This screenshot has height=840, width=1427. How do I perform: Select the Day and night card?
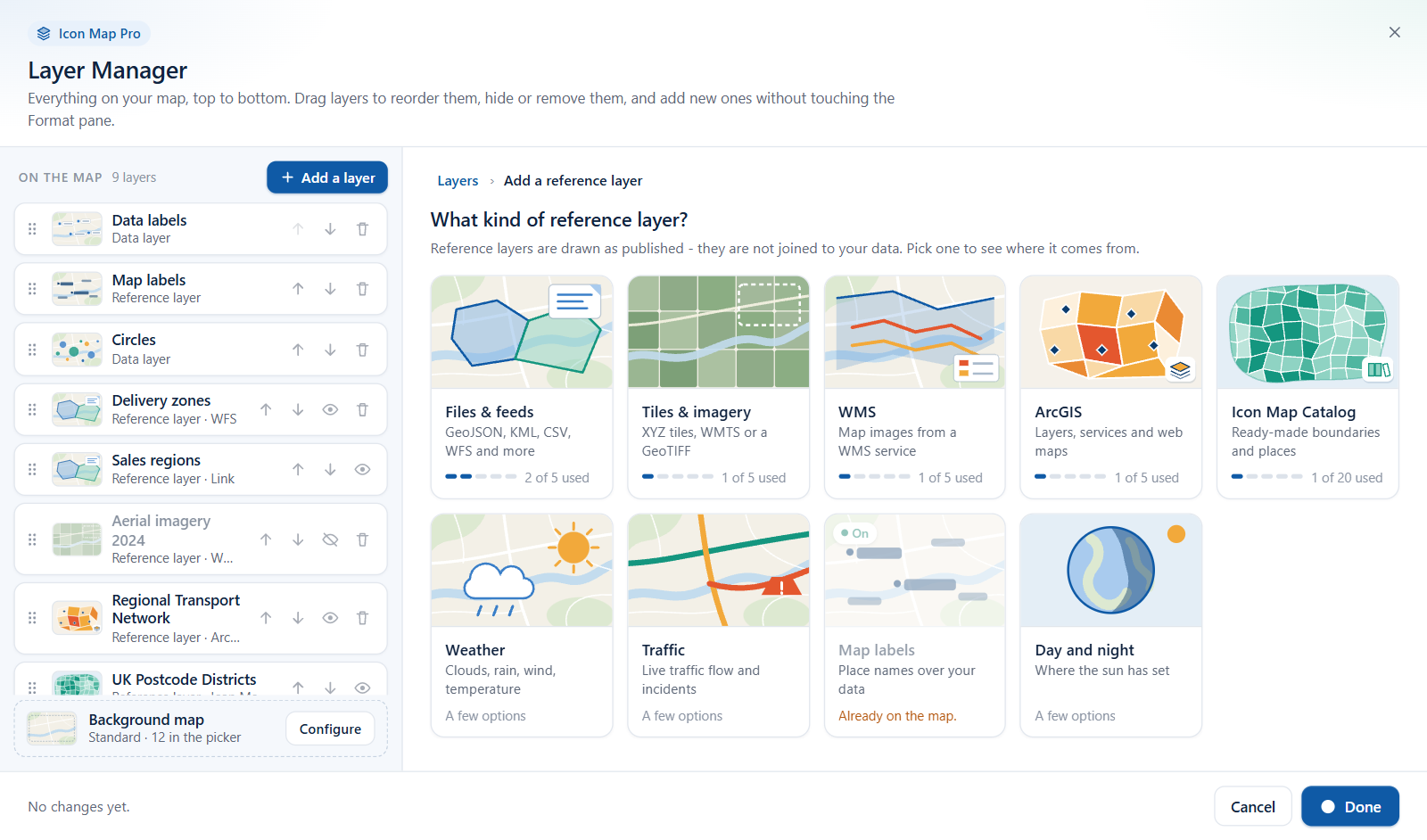tap(1111, 625)
